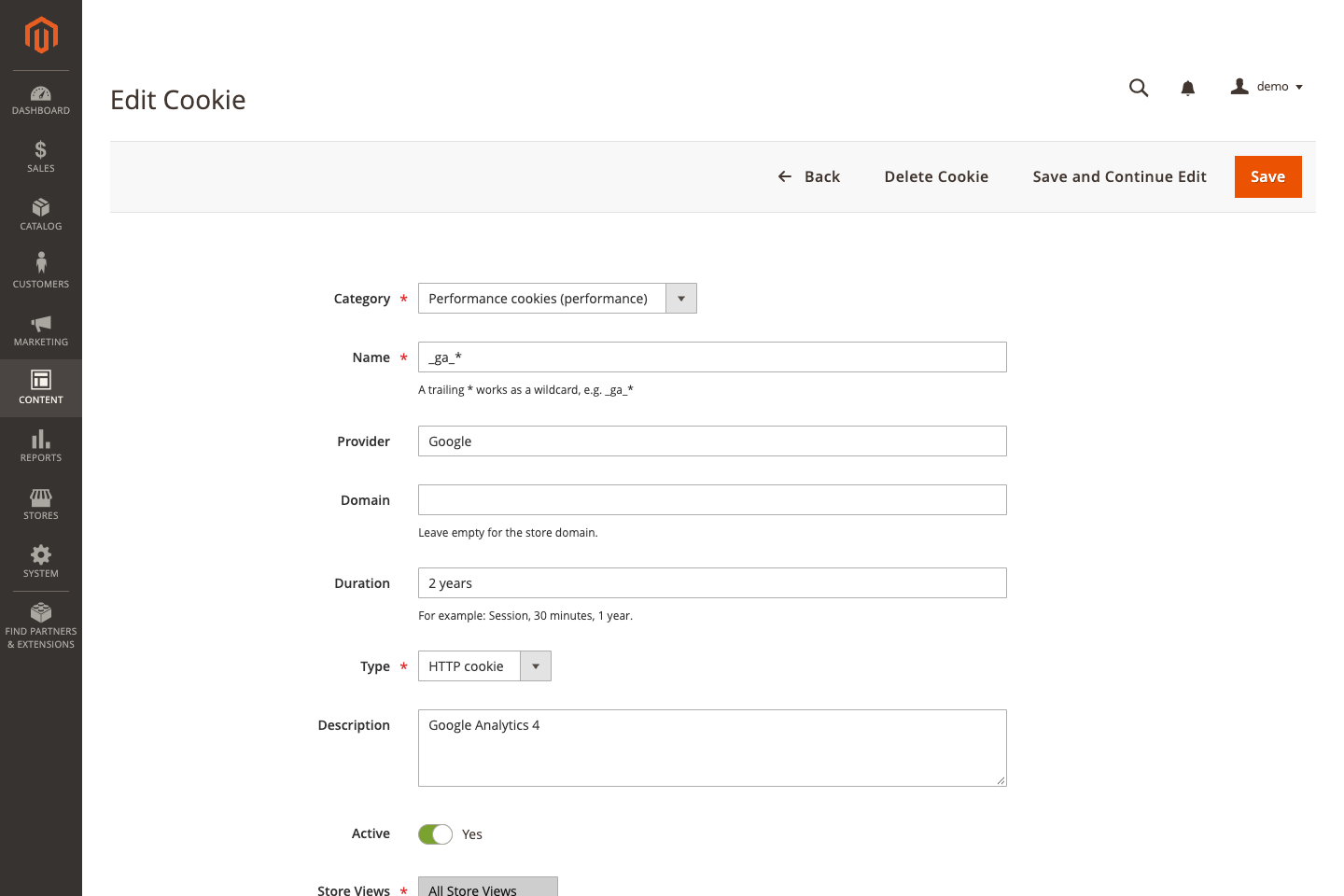Click the "For example: Session" duration hint
Image resolution: width=1344 pixels, height=896 pixels.
(525, 616)
